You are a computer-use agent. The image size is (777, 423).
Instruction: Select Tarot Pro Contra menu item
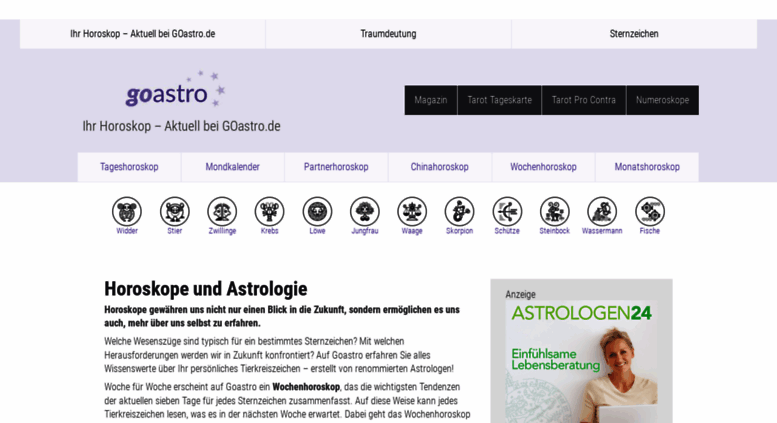[584, 100]
